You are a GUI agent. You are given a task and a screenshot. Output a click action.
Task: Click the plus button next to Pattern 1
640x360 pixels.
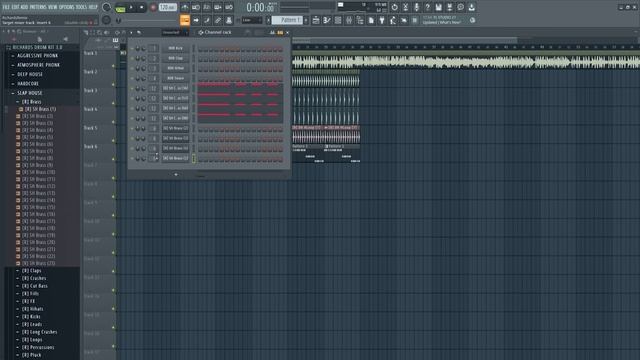pos(306,20)
